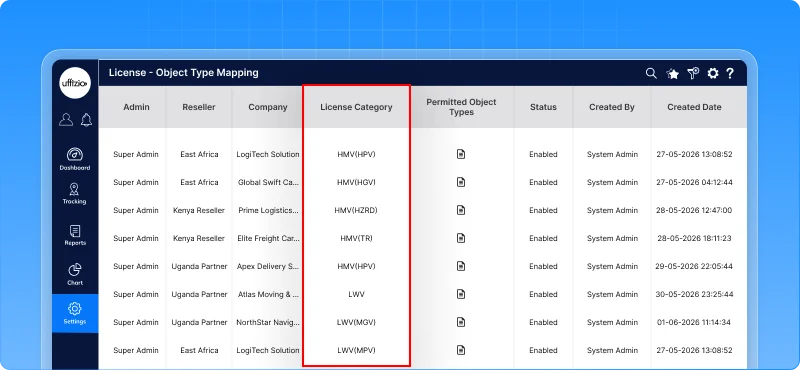Open the gear settings icon in header
800x370 pixels.
pyautogui.click(x=713, y=73)
